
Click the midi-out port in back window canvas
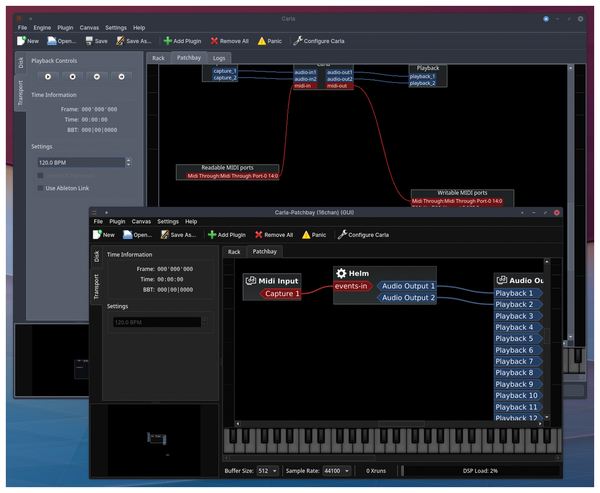pyautogui.click(x=339, y=86)
